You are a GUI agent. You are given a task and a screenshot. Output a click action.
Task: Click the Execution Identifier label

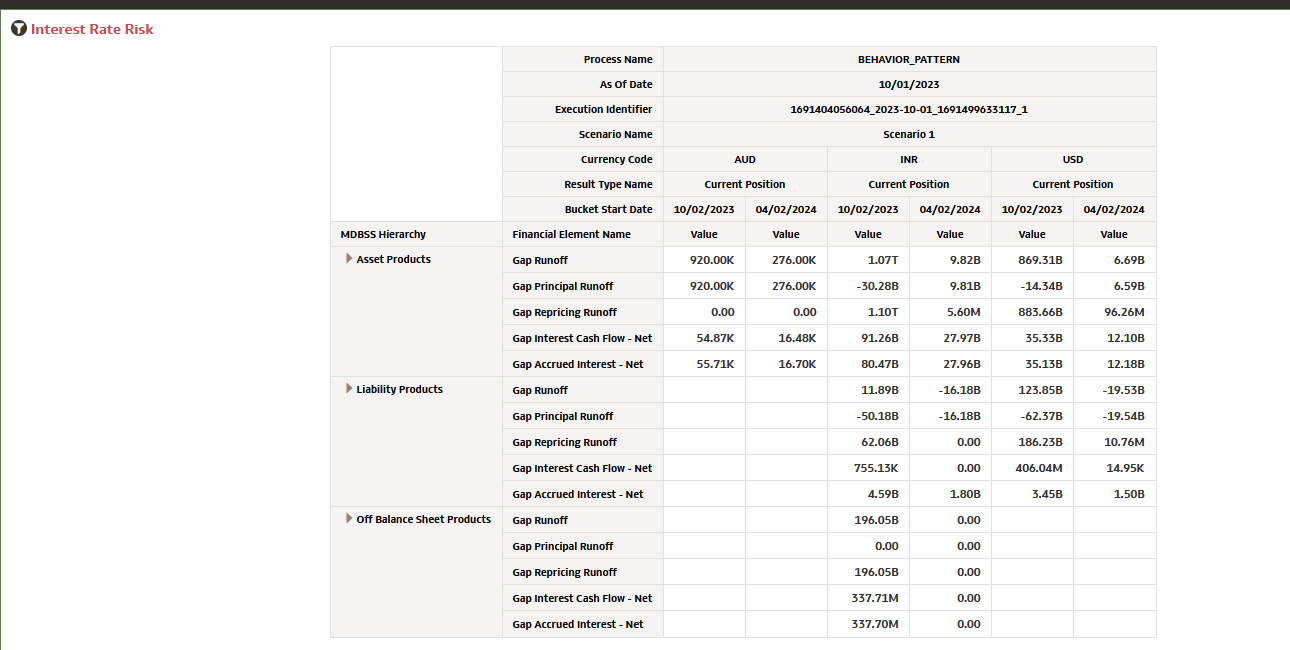(x=604, y=110)
